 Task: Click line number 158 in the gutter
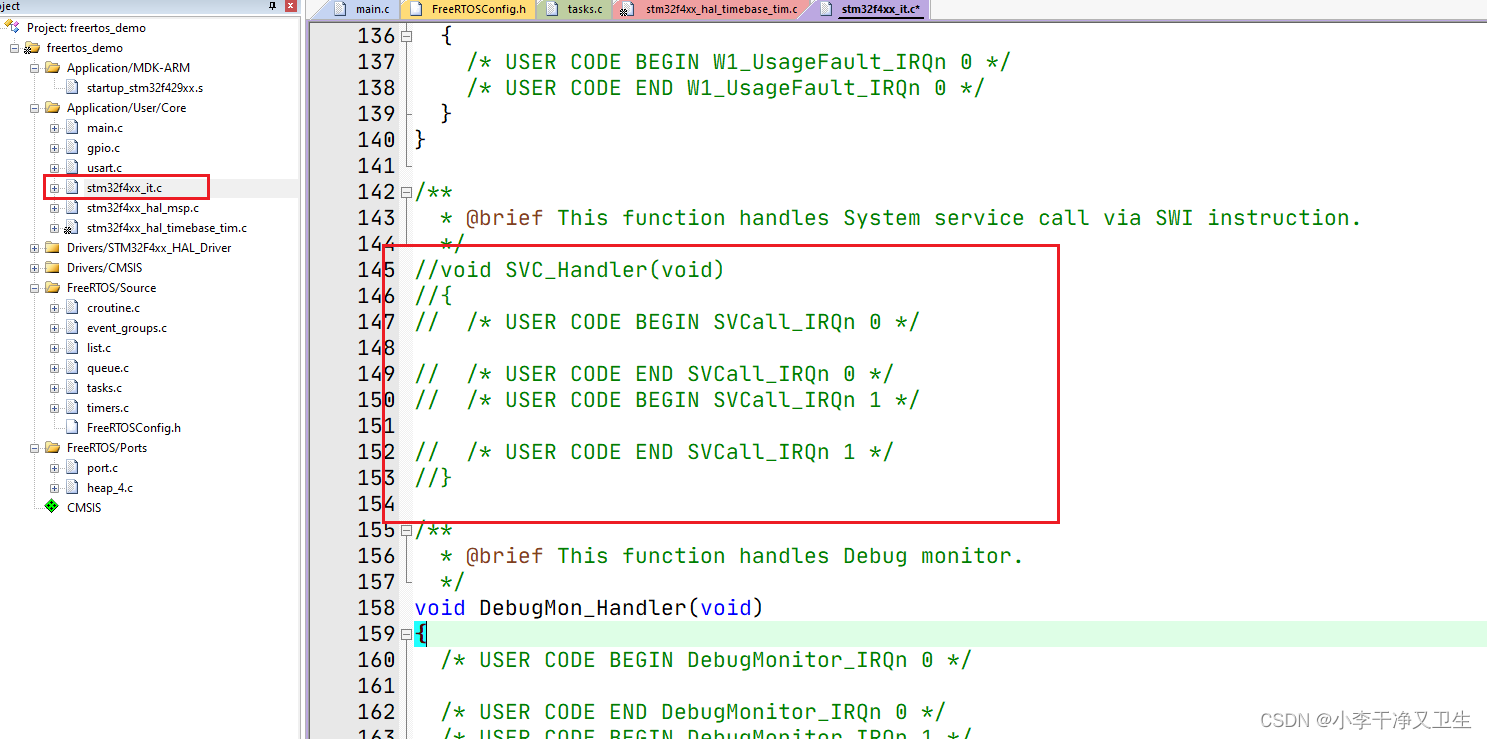click(376, 607)
